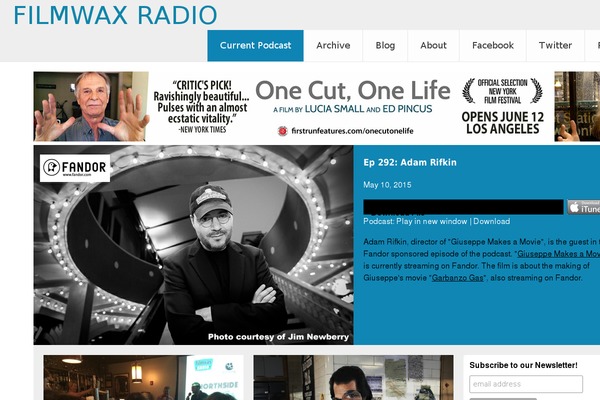The height and width of the screenshot is (400, 600).
Task: Download the podcast episode
Action: coord(491,222)
